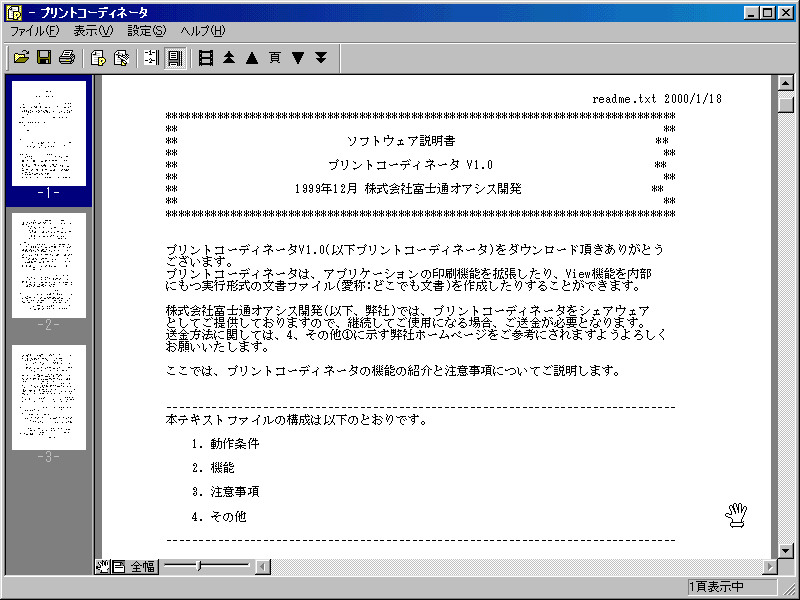This screenshot has width=800, height=600.
Task: Click the printer icon to print
Action: point(67,57)
